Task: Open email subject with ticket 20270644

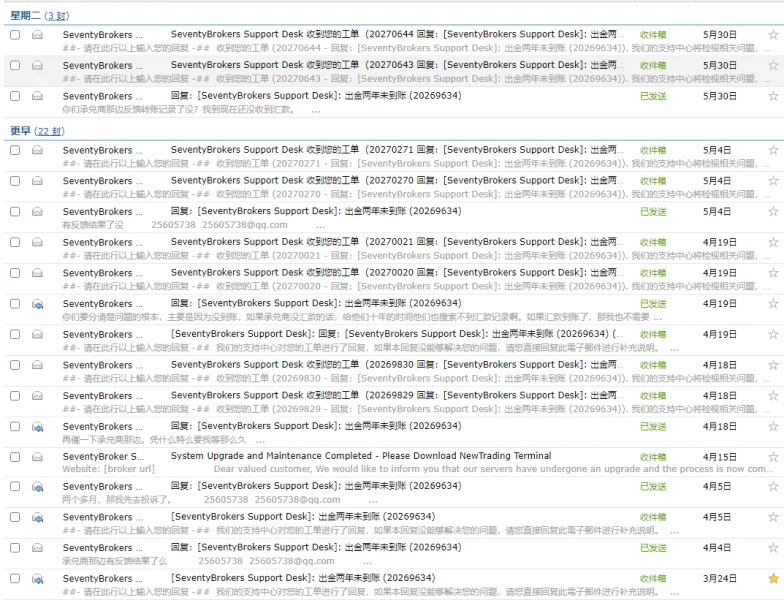Action: click(x=397, y=34)
